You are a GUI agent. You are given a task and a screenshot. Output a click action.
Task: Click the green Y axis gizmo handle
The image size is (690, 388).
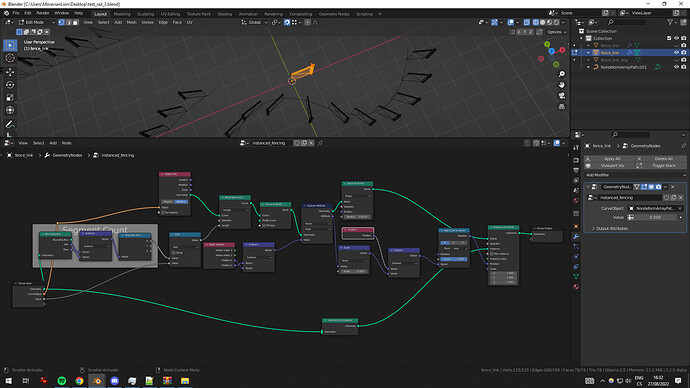547,44
